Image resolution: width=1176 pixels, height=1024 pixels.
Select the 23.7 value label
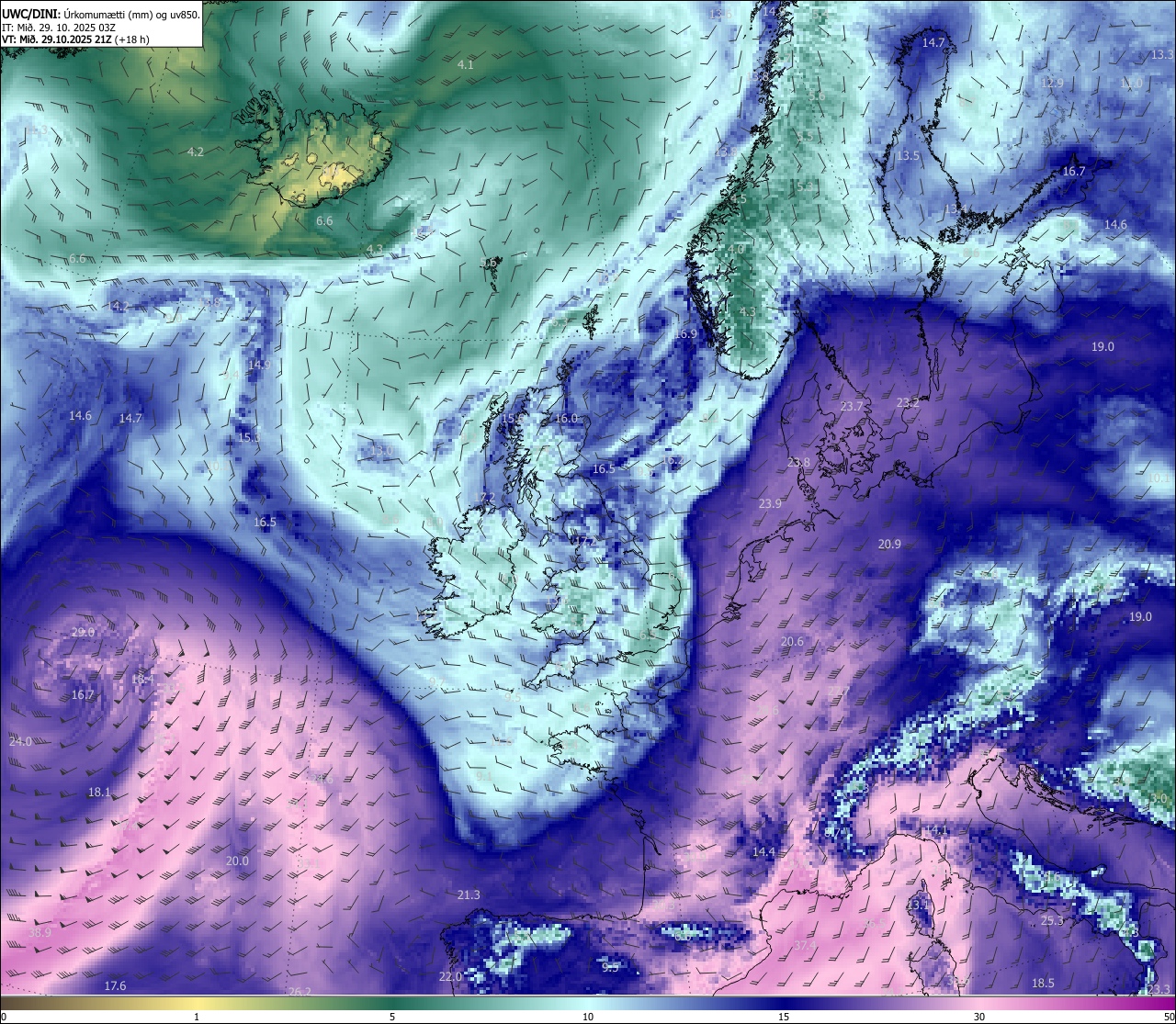coord(852,406)
